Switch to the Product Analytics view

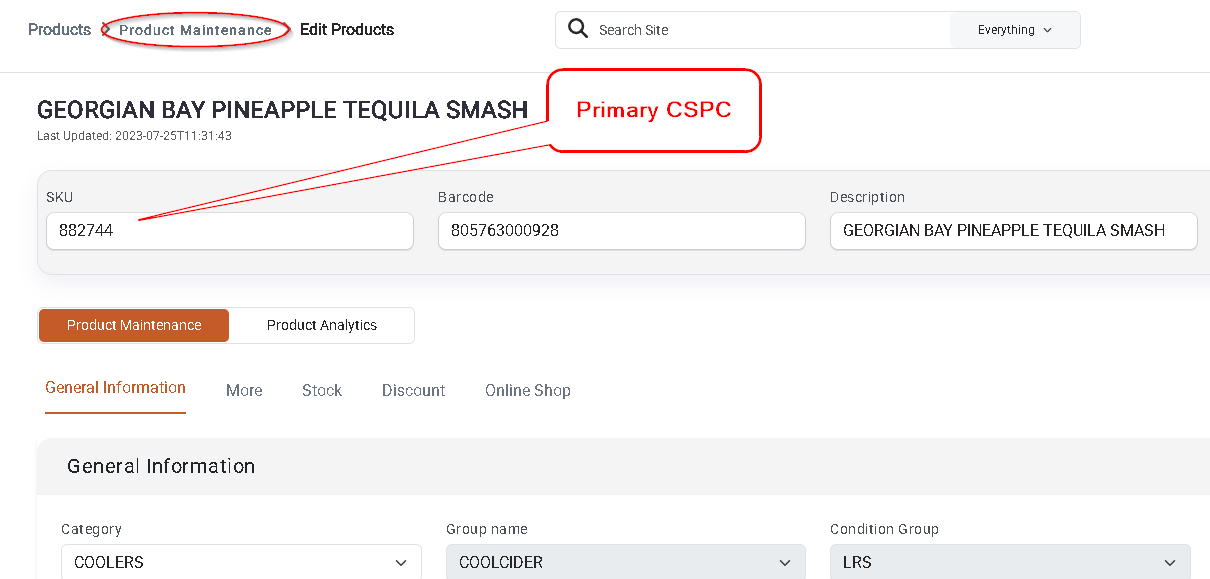(322, 325)
